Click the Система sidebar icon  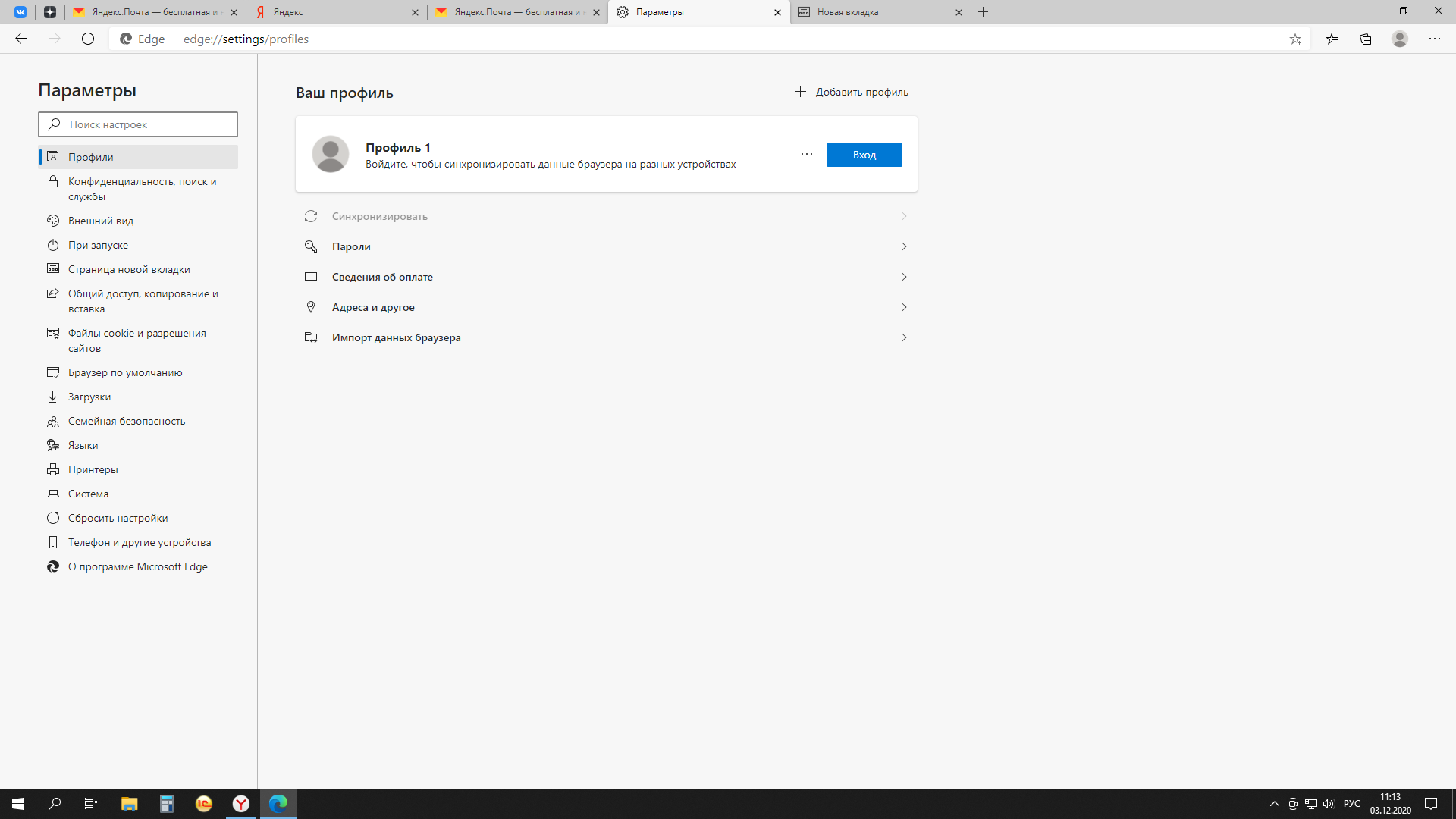click(x=52, y=494)
